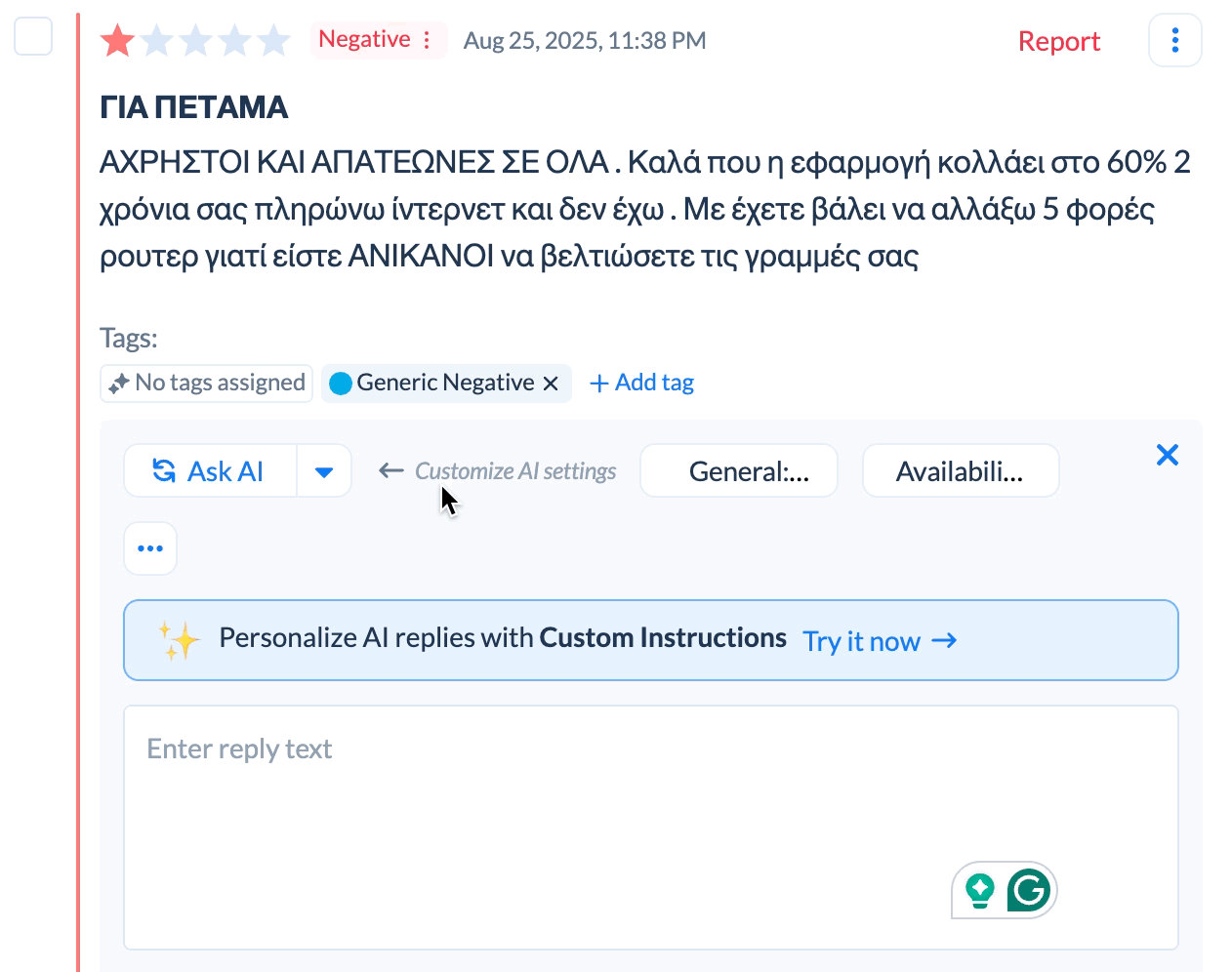Click into the Enter reply text field
This screenshot has width=1232, height=972.
[651, 828]
